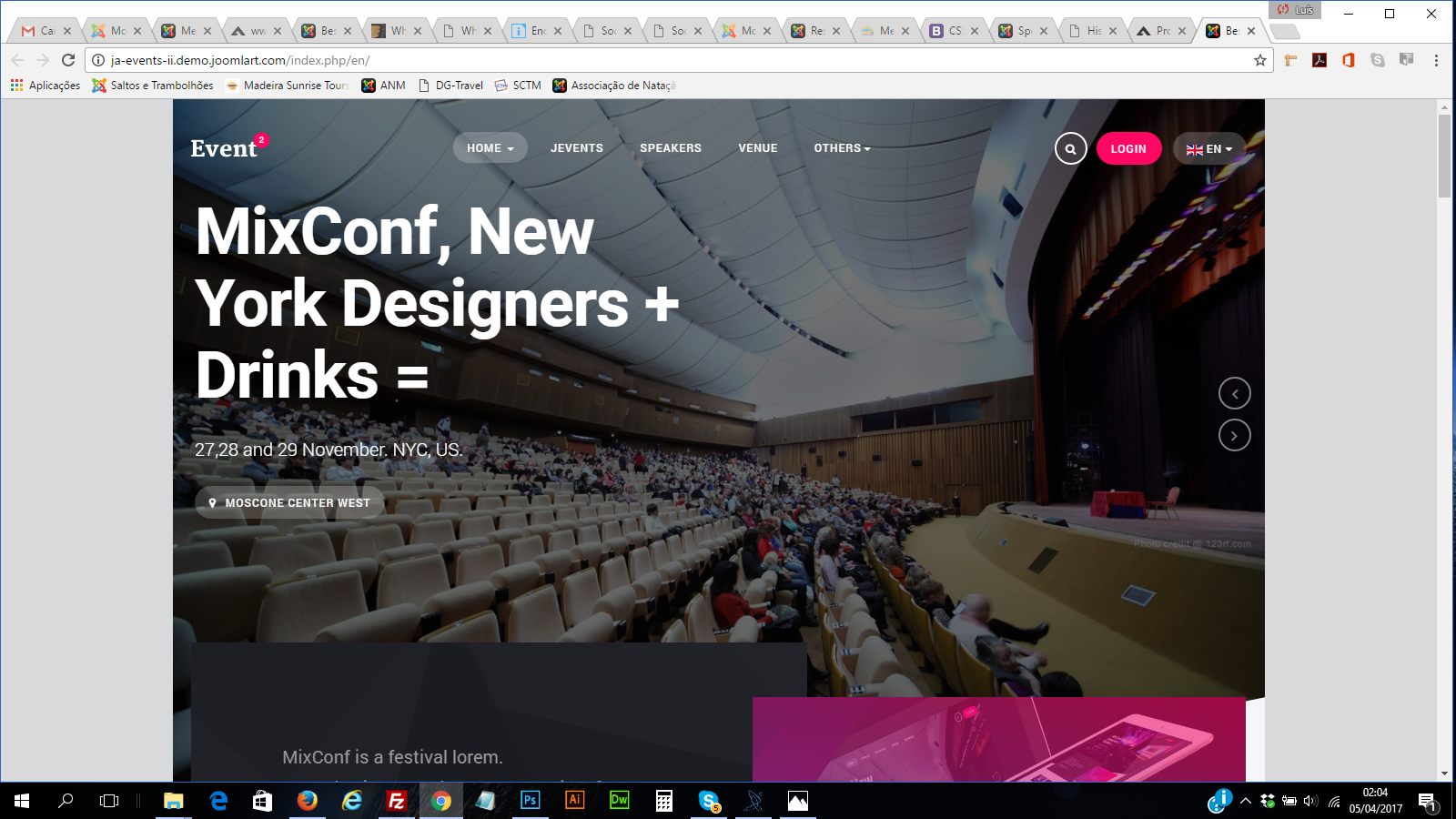This screenshot has width=1456, height=819.
Task: Open Photoshop from taskbar
Action: (x=530, y=801)
